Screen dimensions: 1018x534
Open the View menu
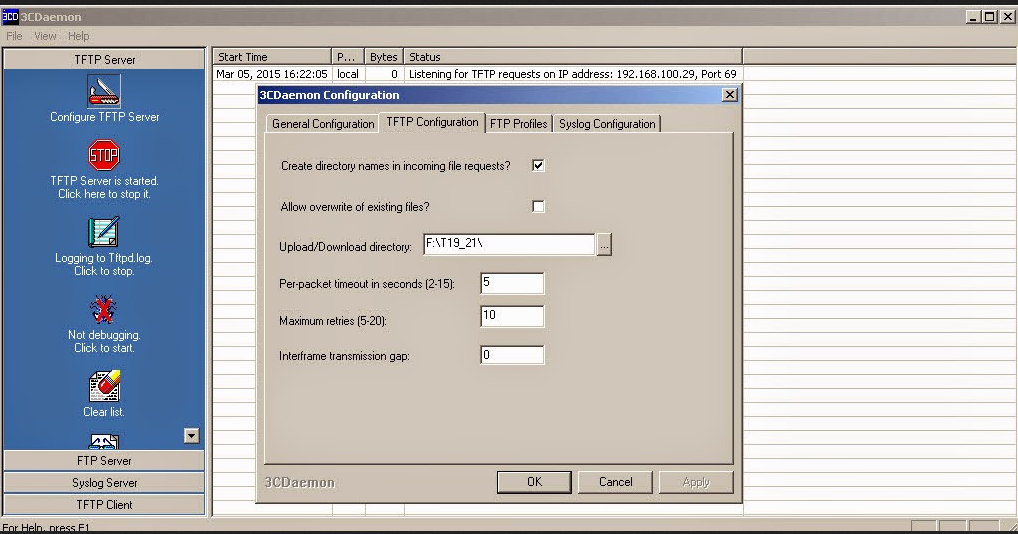point(46,36)
